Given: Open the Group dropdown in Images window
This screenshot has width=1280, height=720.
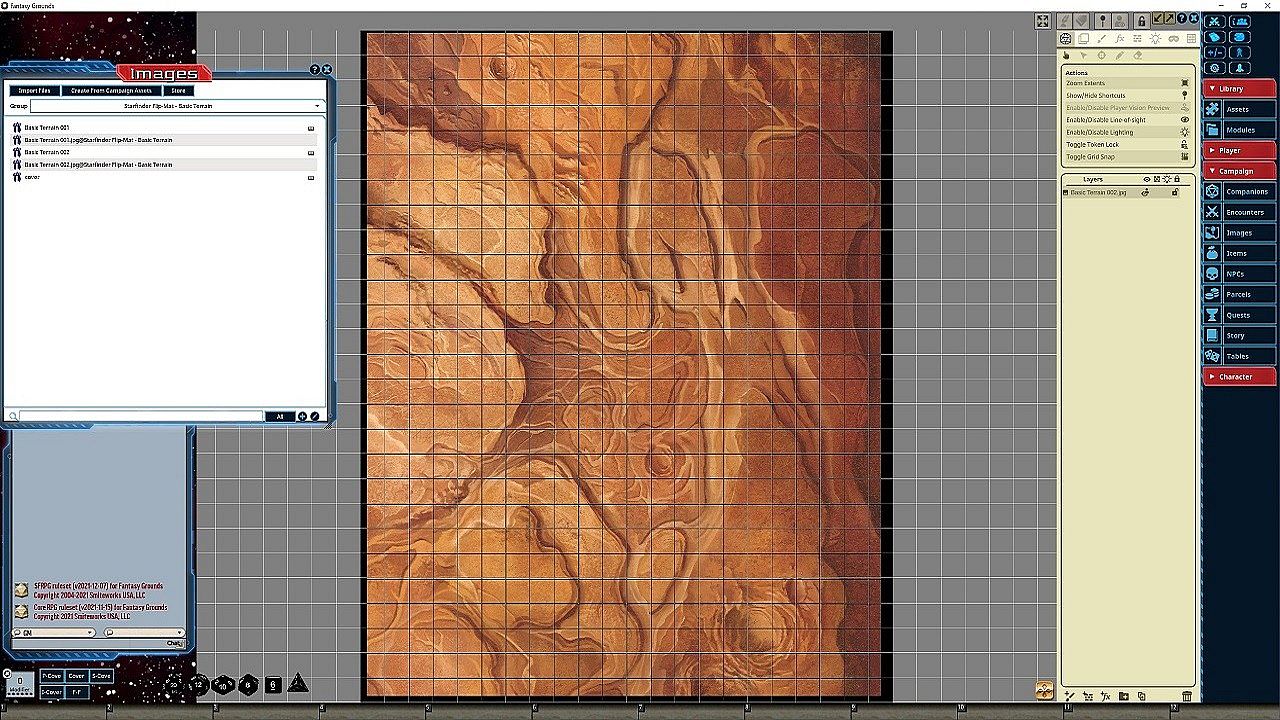Looking at the screenshot, I should pos(176,106).
